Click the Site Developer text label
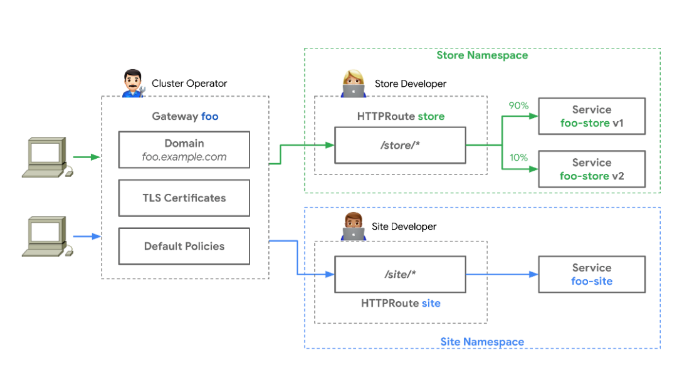 pyautogui.click(x=404, y=226)
